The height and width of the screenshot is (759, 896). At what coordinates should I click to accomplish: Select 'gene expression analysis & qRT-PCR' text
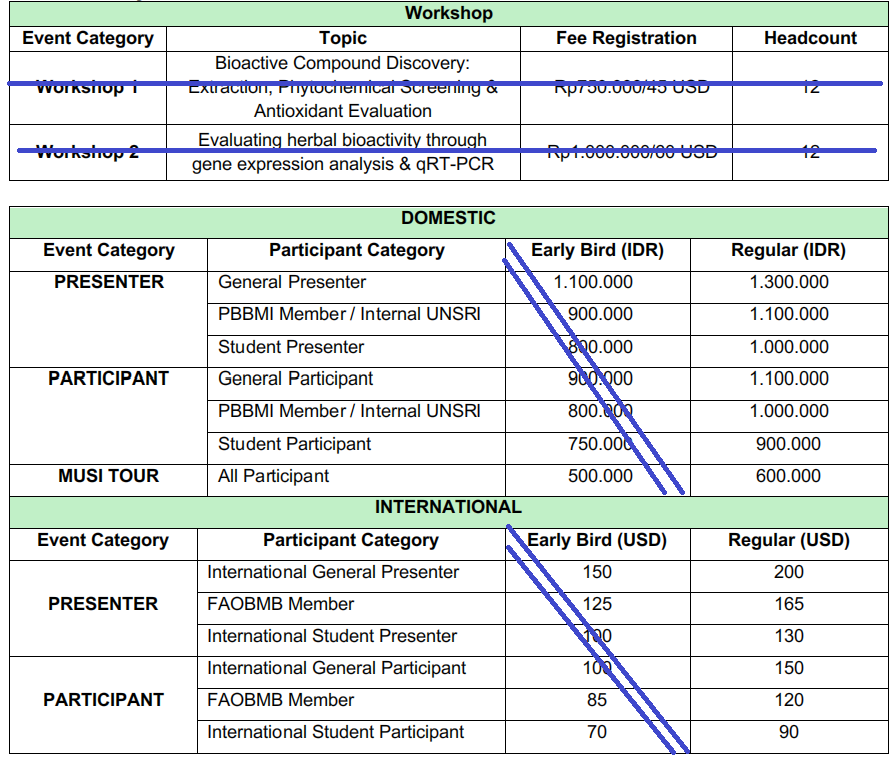click(342, 165)
